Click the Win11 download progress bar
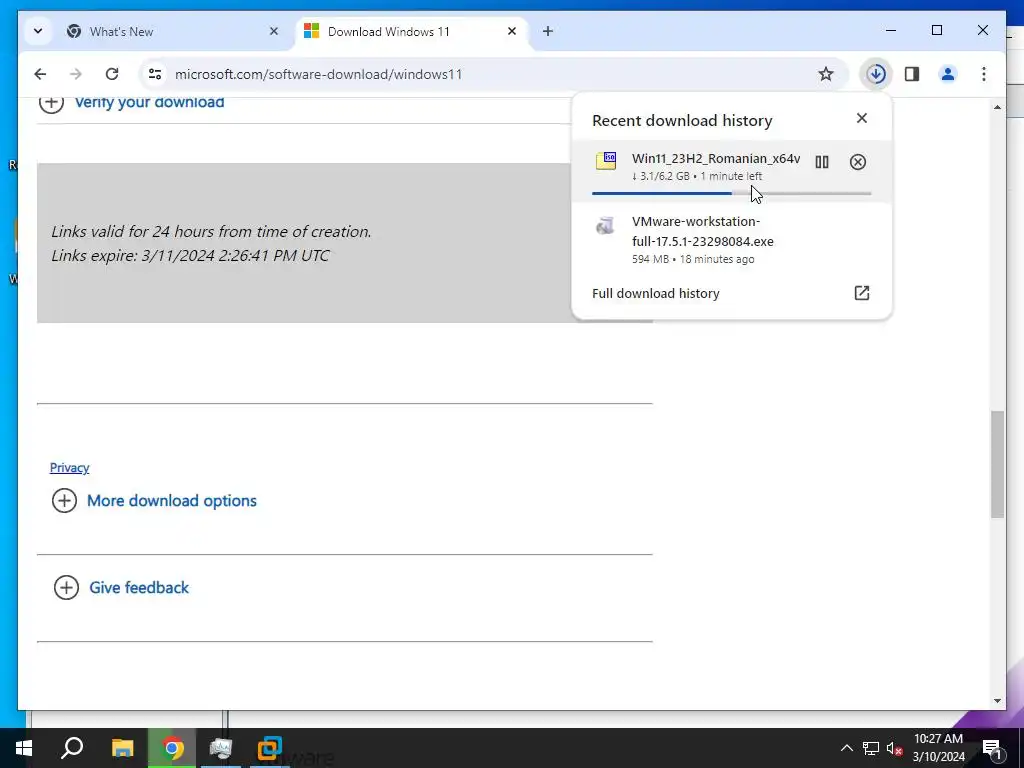 tap(731, 193)
